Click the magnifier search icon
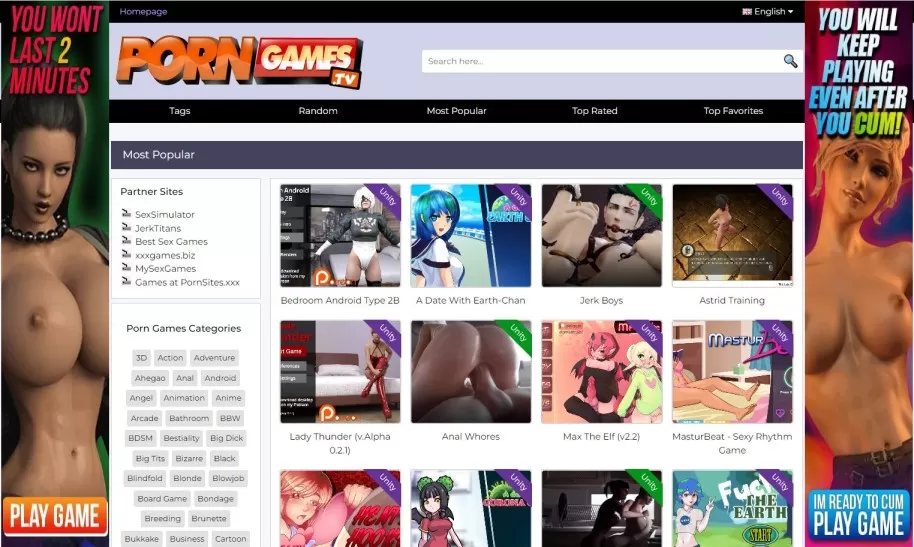This screenshot has width=914, height=547. (x=790, y=61)
